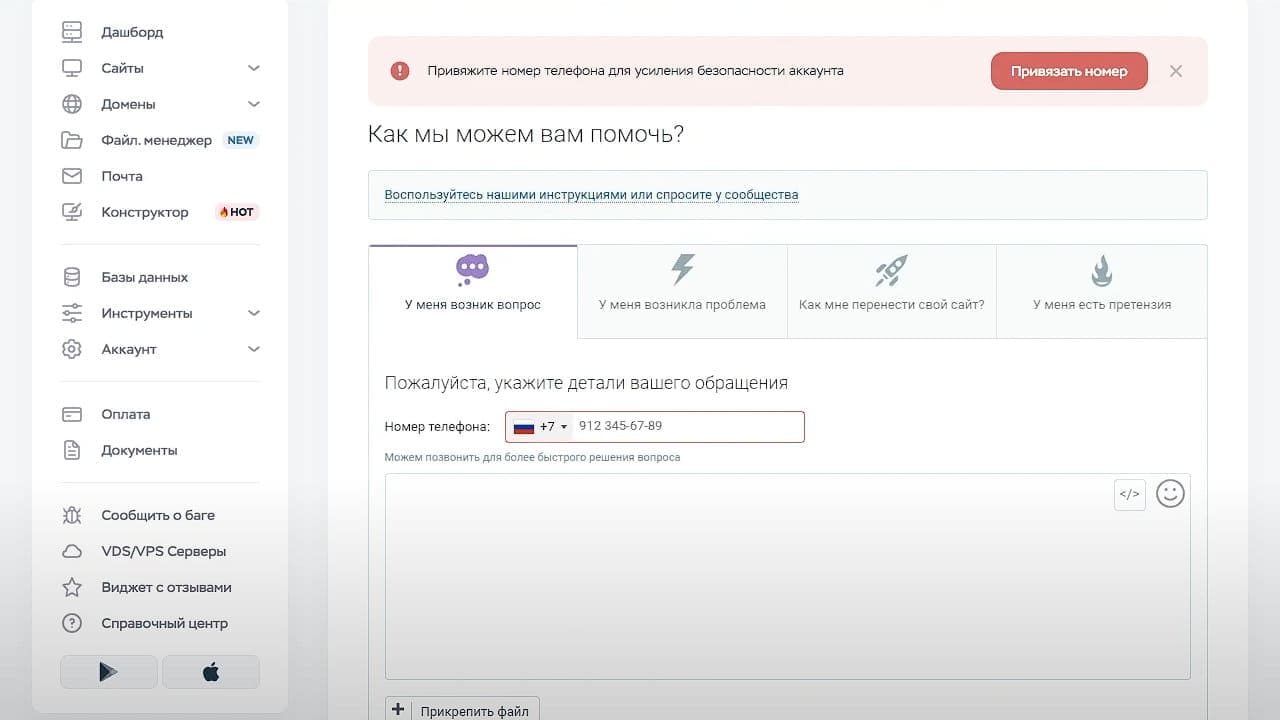Click the Оплата card icon
This screenshot has width=1280, height=720.
pyautogui.click(x=72, y=414)
